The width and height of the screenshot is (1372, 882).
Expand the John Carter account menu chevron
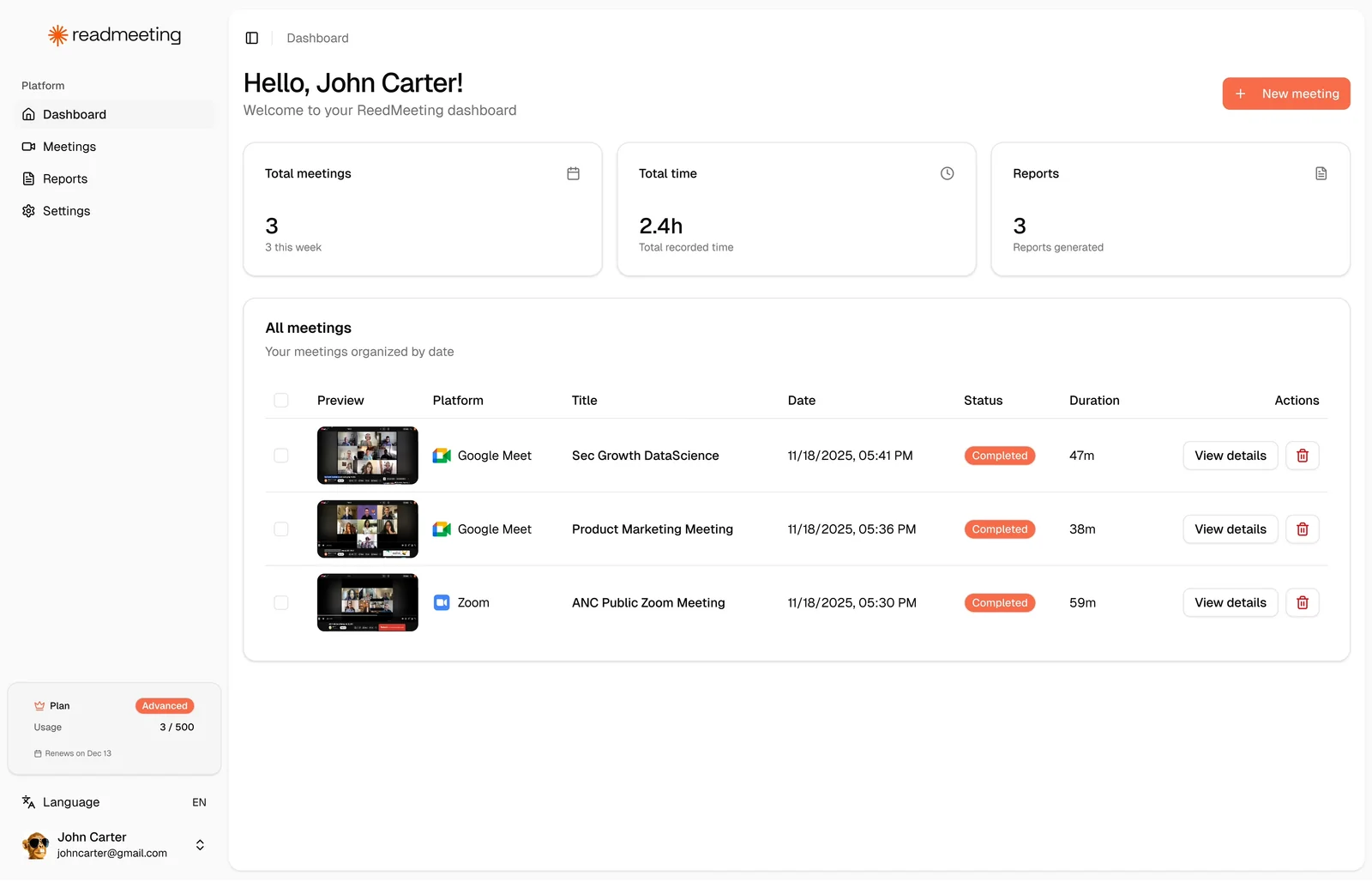tap(200, 845)
